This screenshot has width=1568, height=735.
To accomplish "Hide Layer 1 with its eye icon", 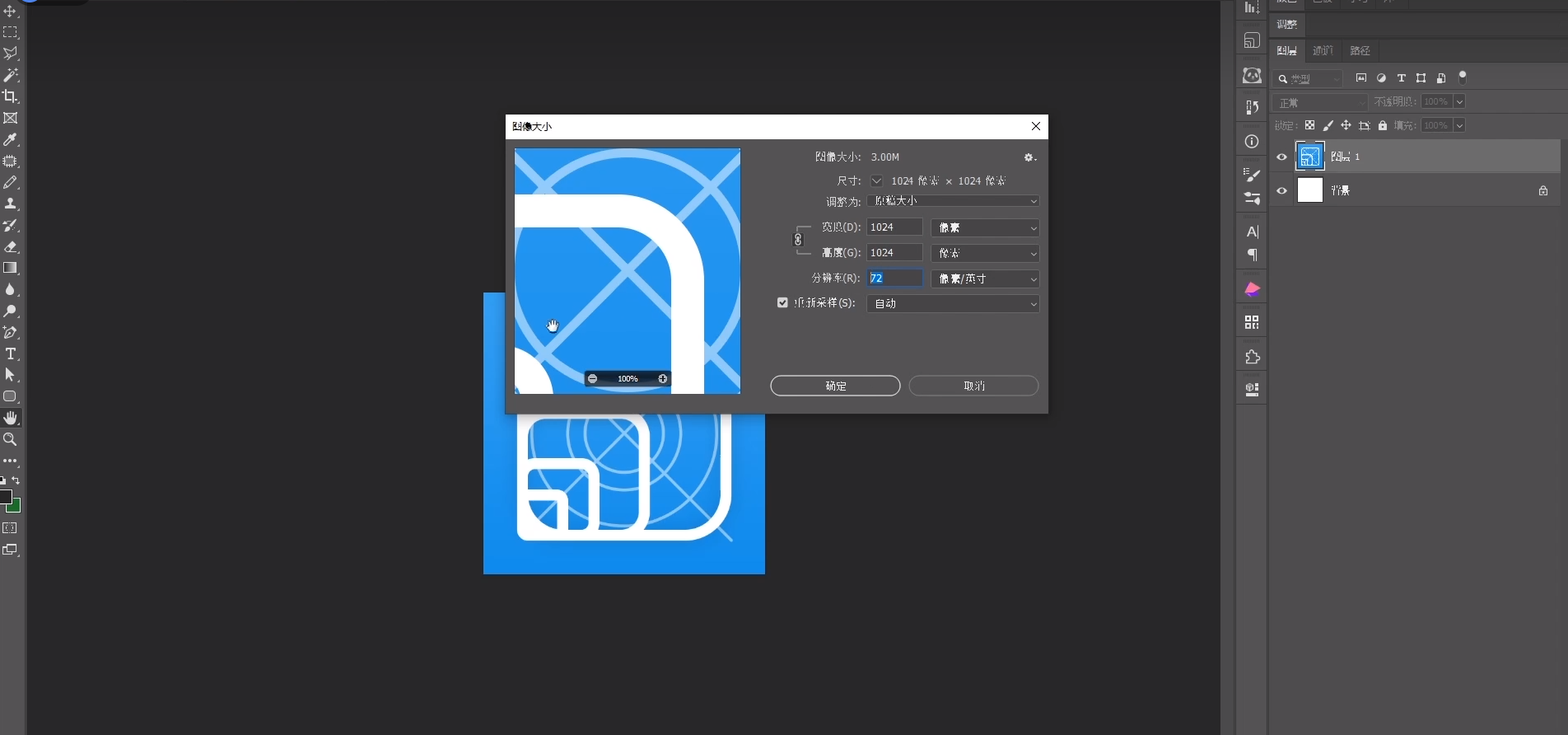I will tap(1281, 157).
